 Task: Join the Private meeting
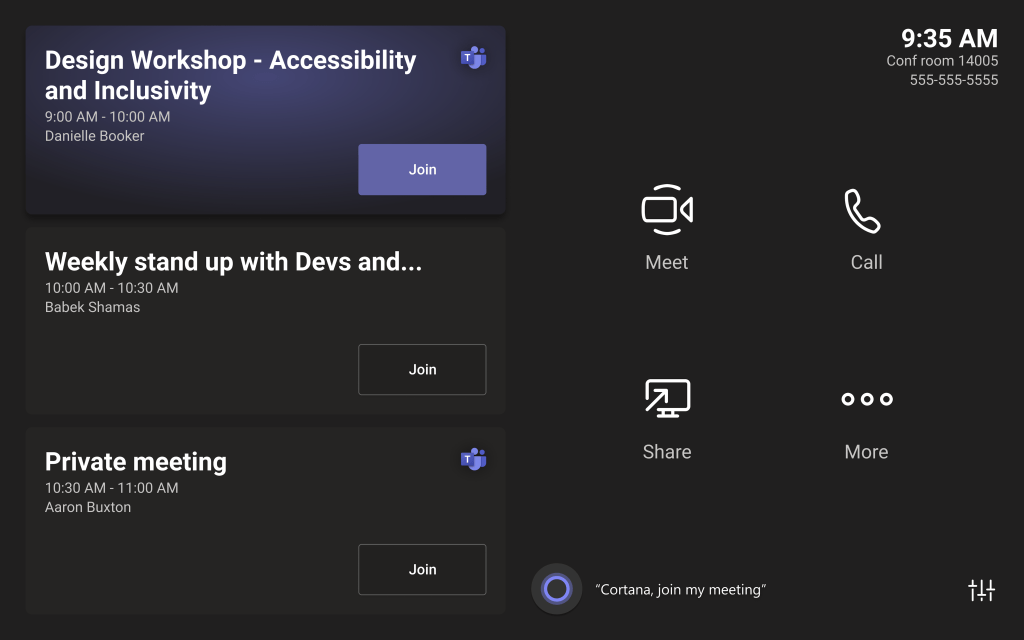pos(422,570)
